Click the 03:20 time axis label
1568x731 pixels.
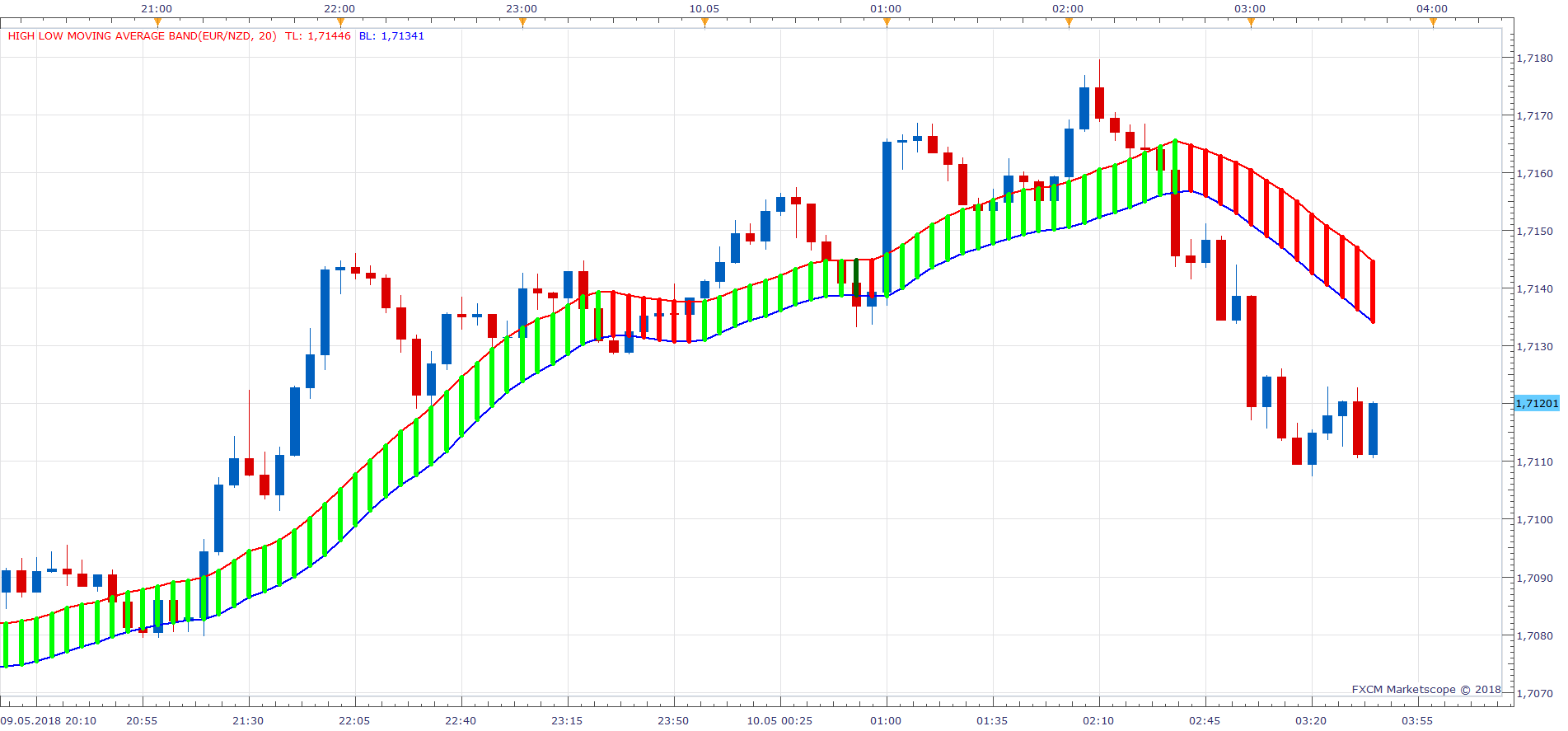1311,721
